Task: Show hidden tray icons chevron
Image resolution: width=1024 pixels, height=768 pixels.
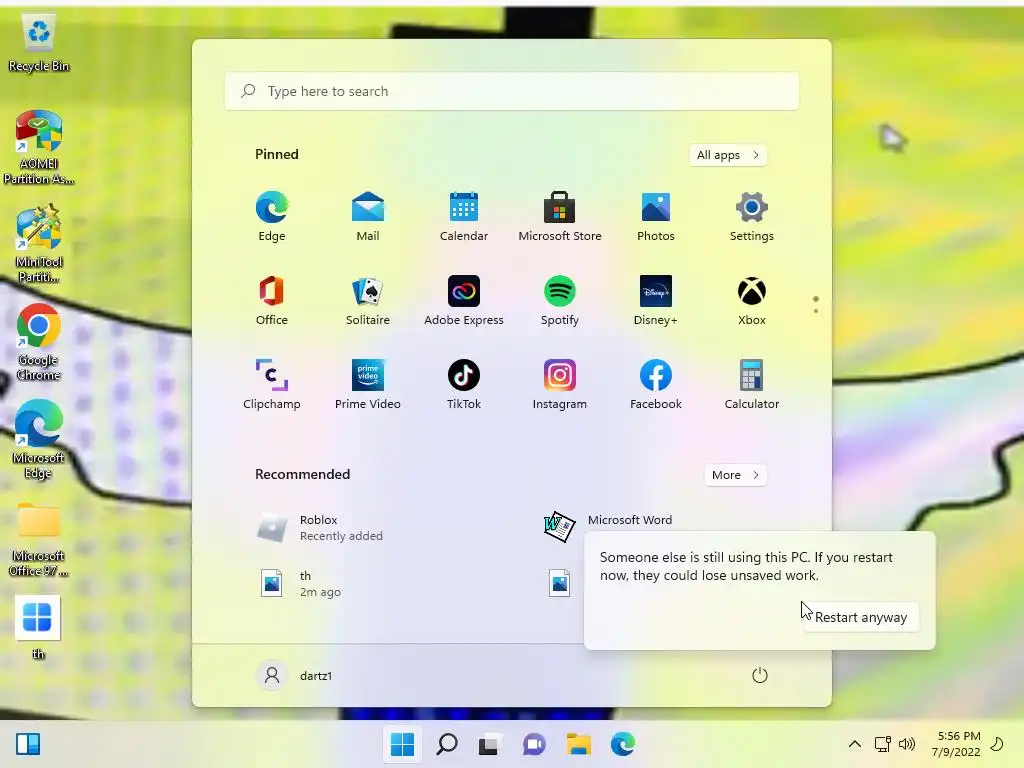Action: point(854,744)
